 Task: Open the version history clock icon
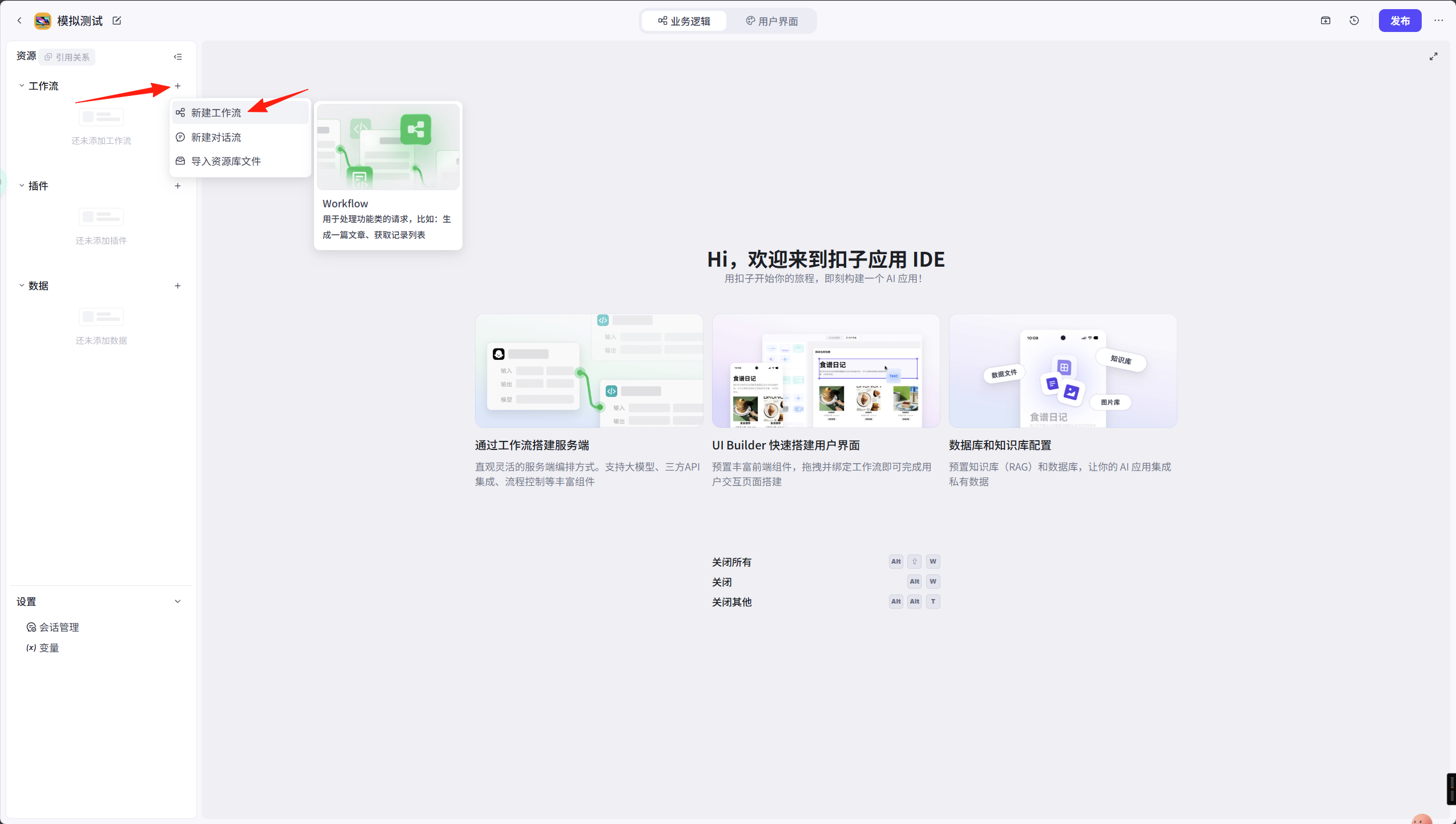tap(1354, 21)
